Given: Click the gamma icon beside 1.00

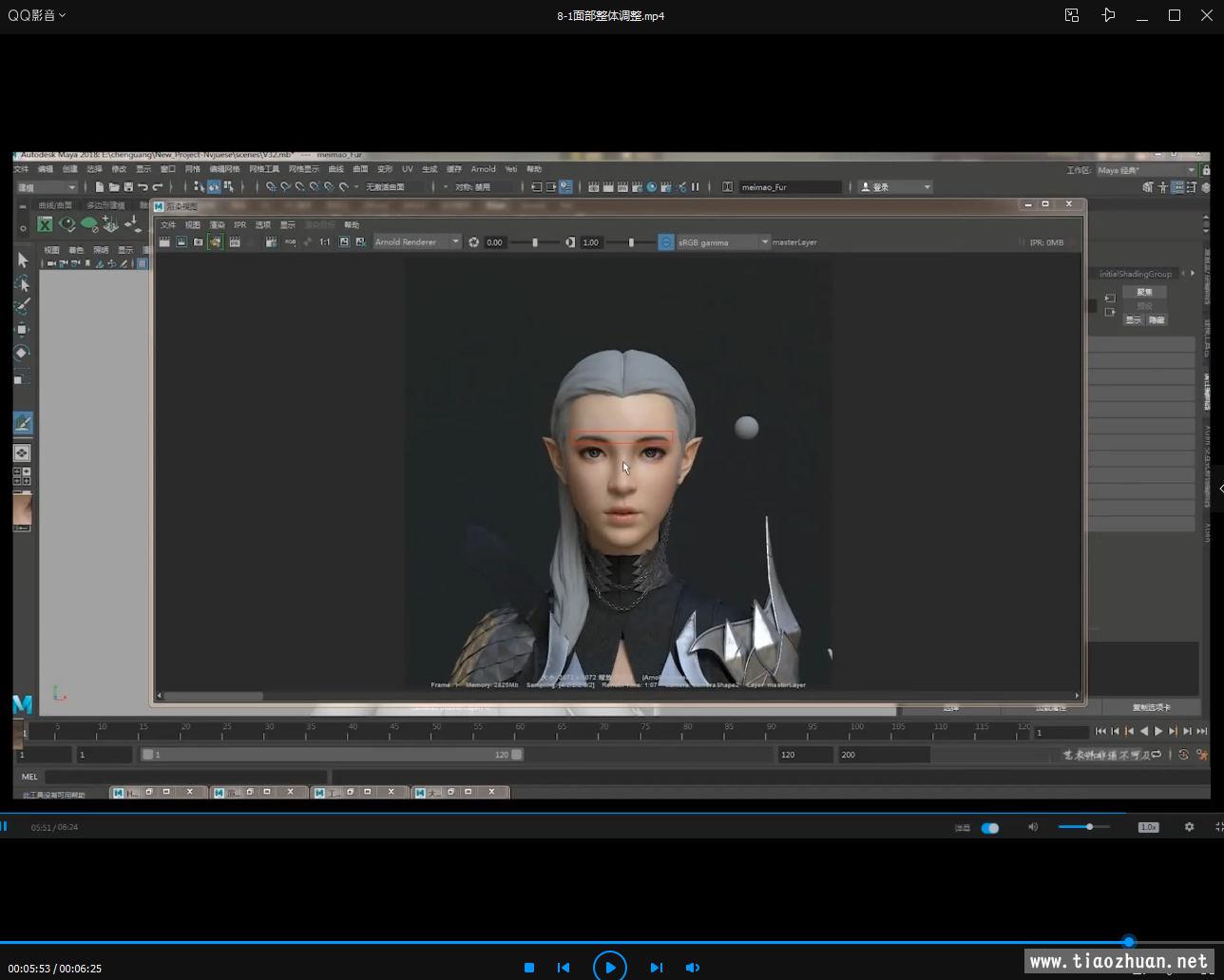Looking at the screenshot, I should [x=570, y=242].
